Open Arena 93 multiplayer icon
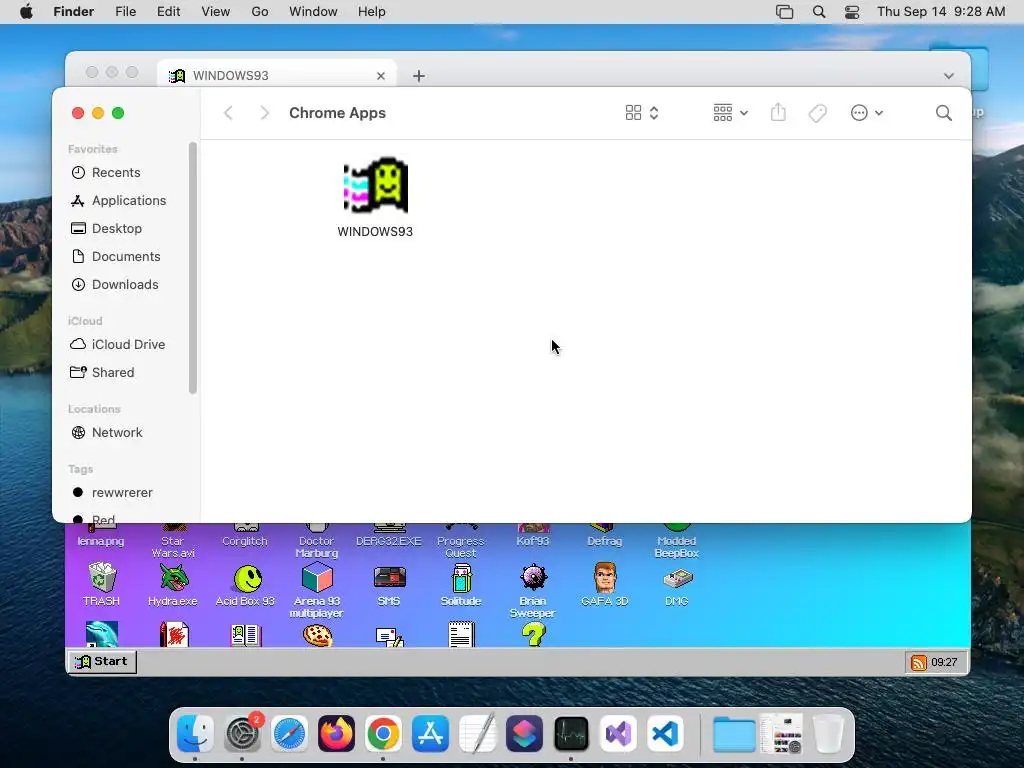Viewport: 1024px width, 768px height. (317, 590)
